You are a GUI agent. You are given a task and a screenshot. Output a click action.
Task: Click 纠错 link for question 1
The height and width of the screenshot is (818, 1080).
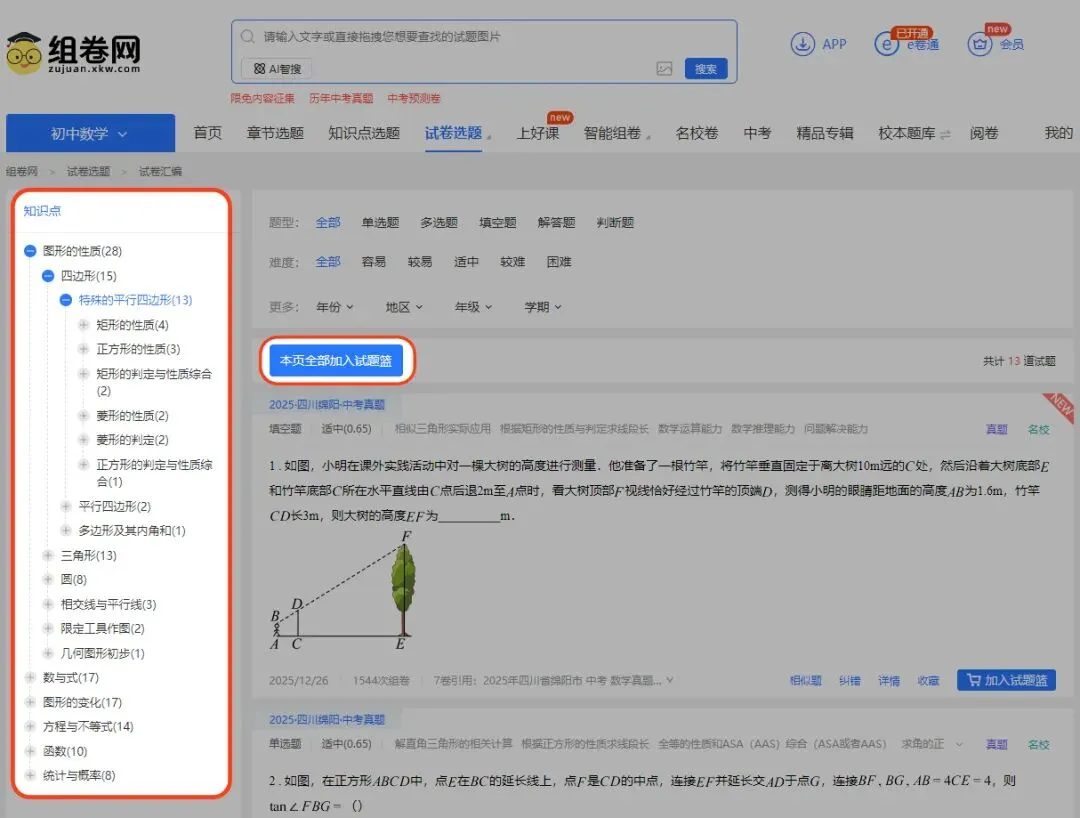click(850, 680)
